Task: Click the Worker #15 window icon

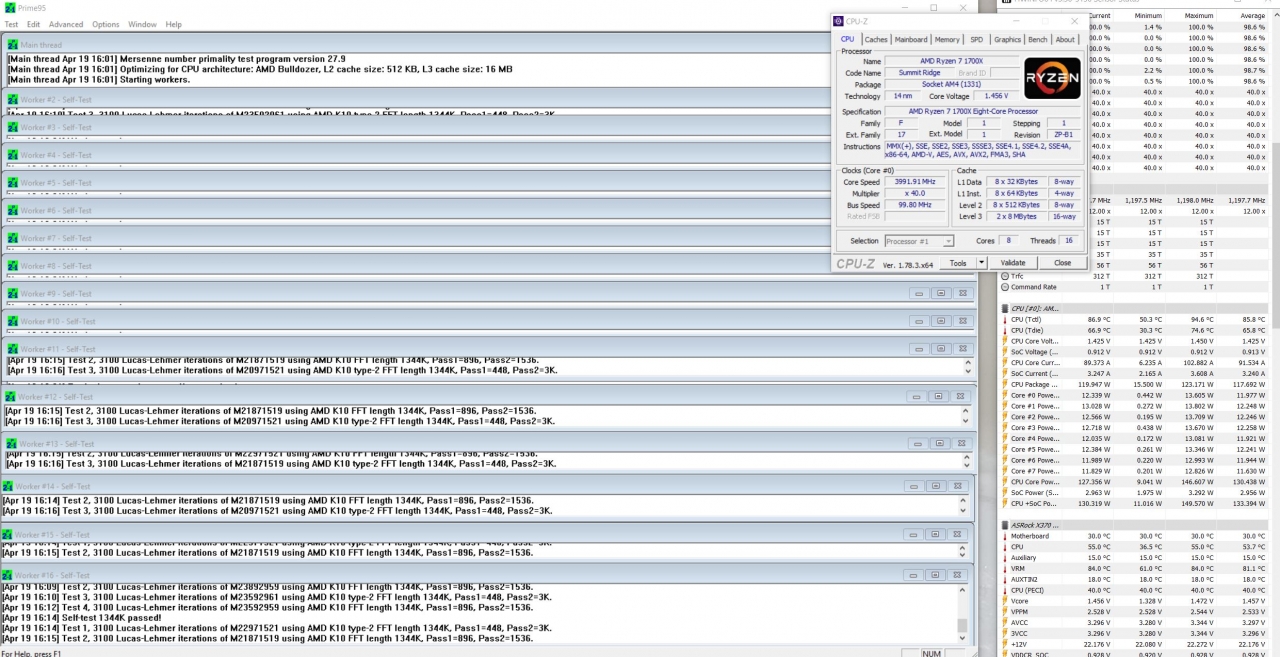Action: pos(8,535)
